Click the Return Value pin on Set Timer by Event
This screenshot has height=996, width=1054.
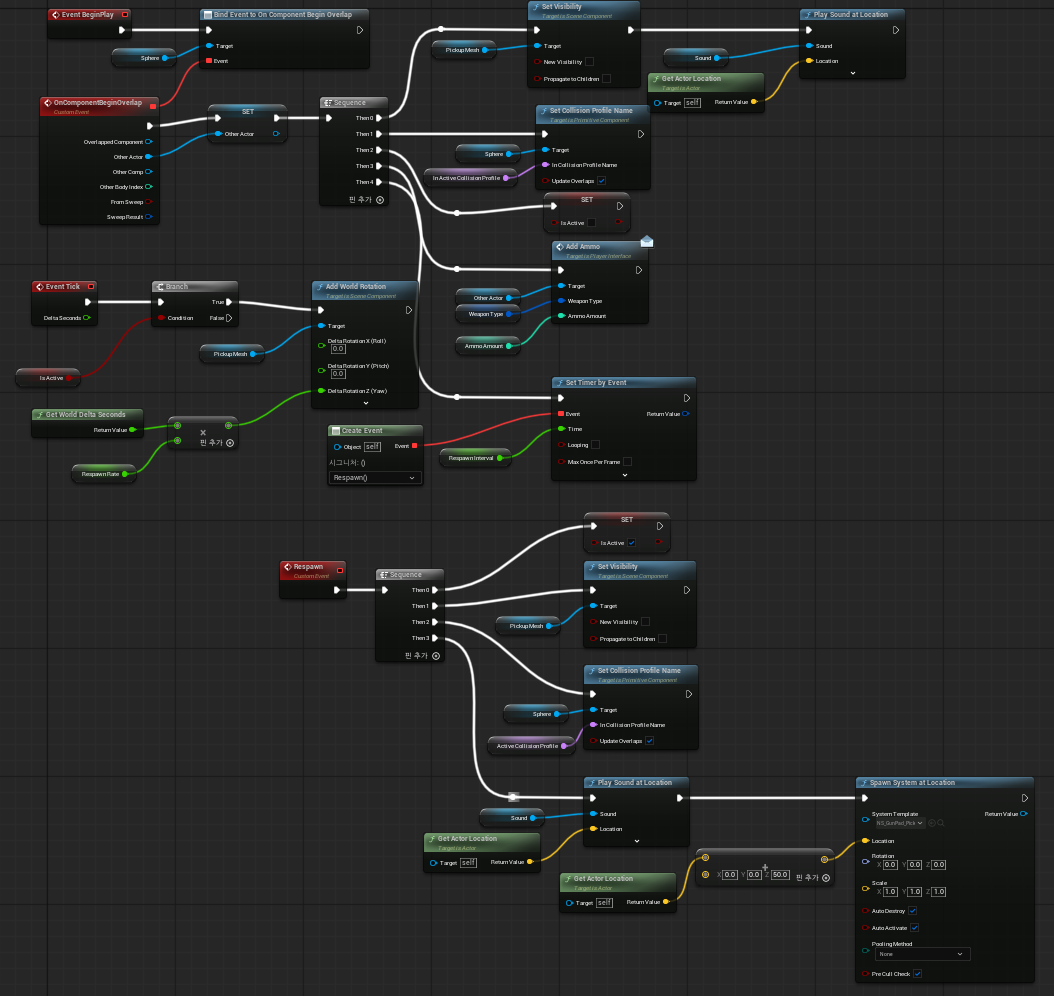click(x=686, y=414)
